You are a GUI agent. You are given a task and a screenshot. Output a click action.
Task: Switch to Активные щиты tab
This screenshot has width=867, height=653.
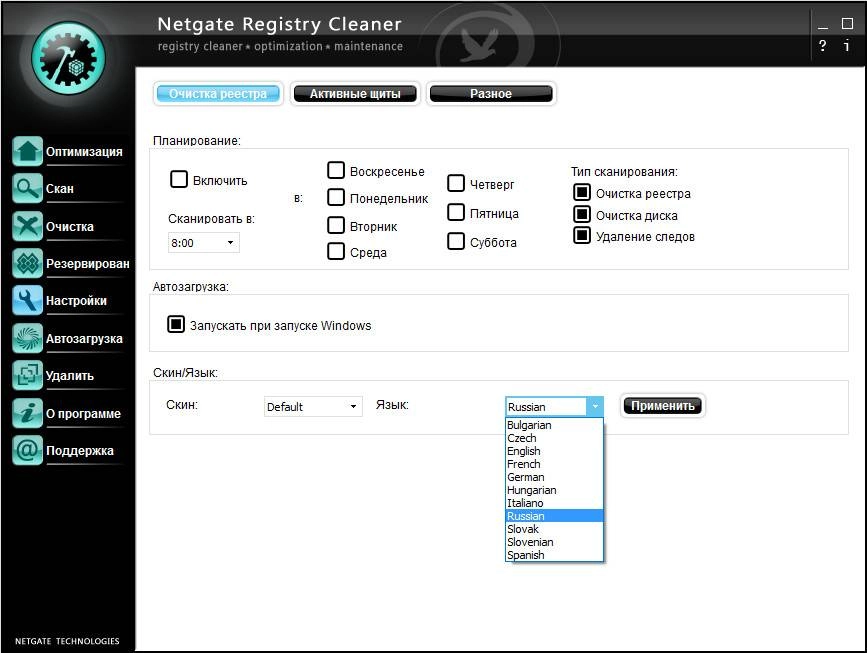click(355, 93)
